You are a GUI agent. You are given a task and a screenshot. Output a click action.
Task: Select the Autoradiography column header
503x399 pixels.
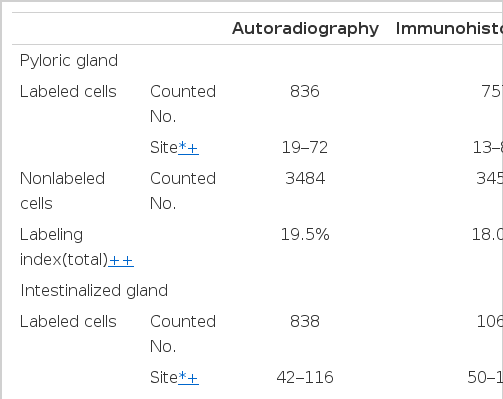pyautogui.click(x=305, y=29)
